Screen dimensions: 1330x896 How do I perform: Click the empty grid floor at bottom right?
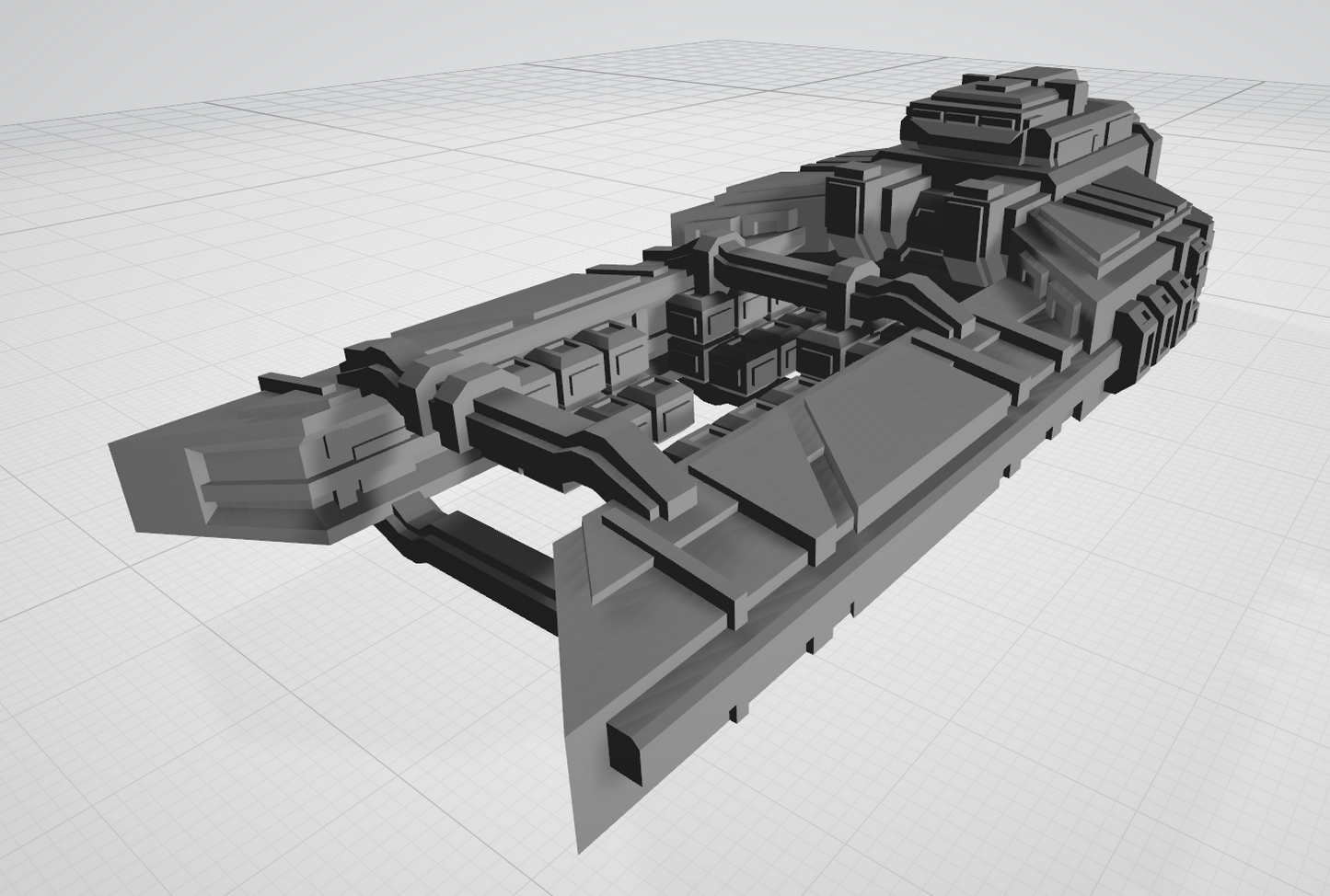(1104, 736)
